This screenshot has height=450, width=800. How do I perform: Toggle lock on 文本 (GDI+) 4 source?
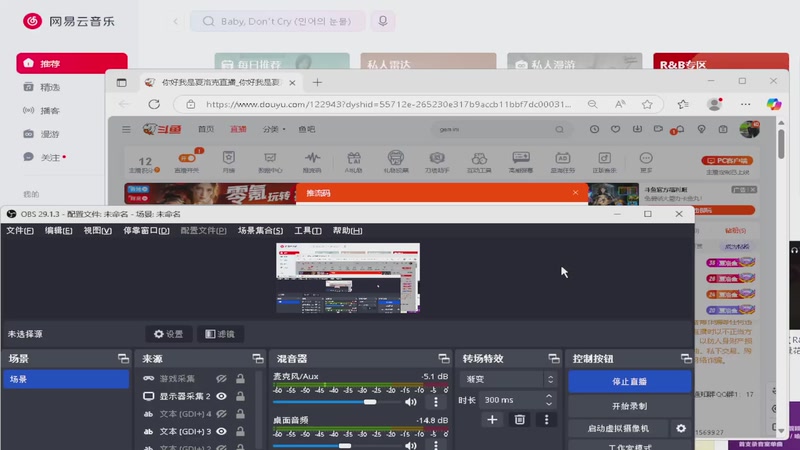[x=240, y=414]
